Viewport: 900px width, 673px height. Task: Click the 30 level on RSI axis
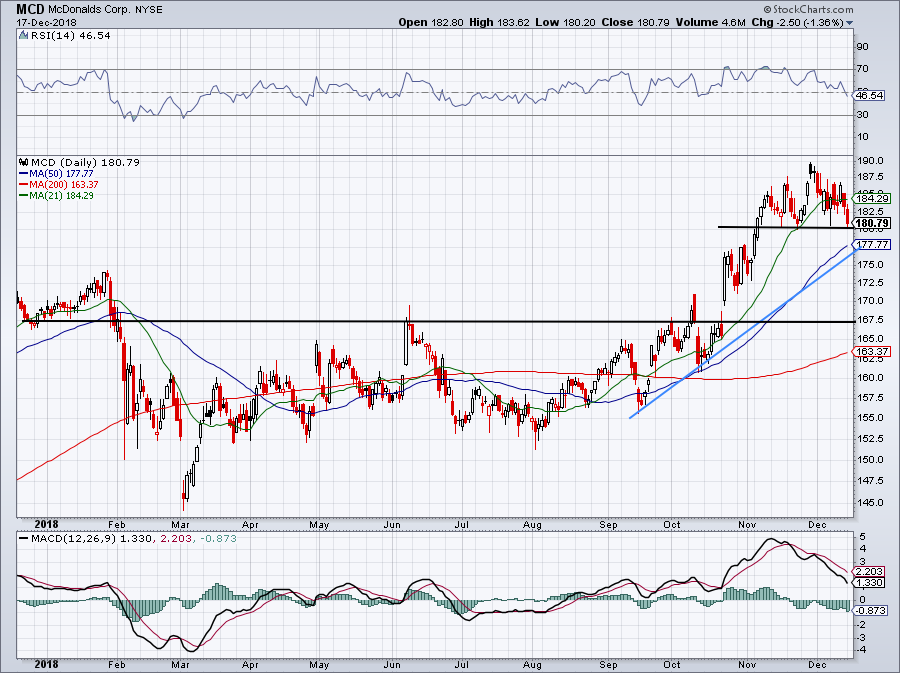pos(862,115)
